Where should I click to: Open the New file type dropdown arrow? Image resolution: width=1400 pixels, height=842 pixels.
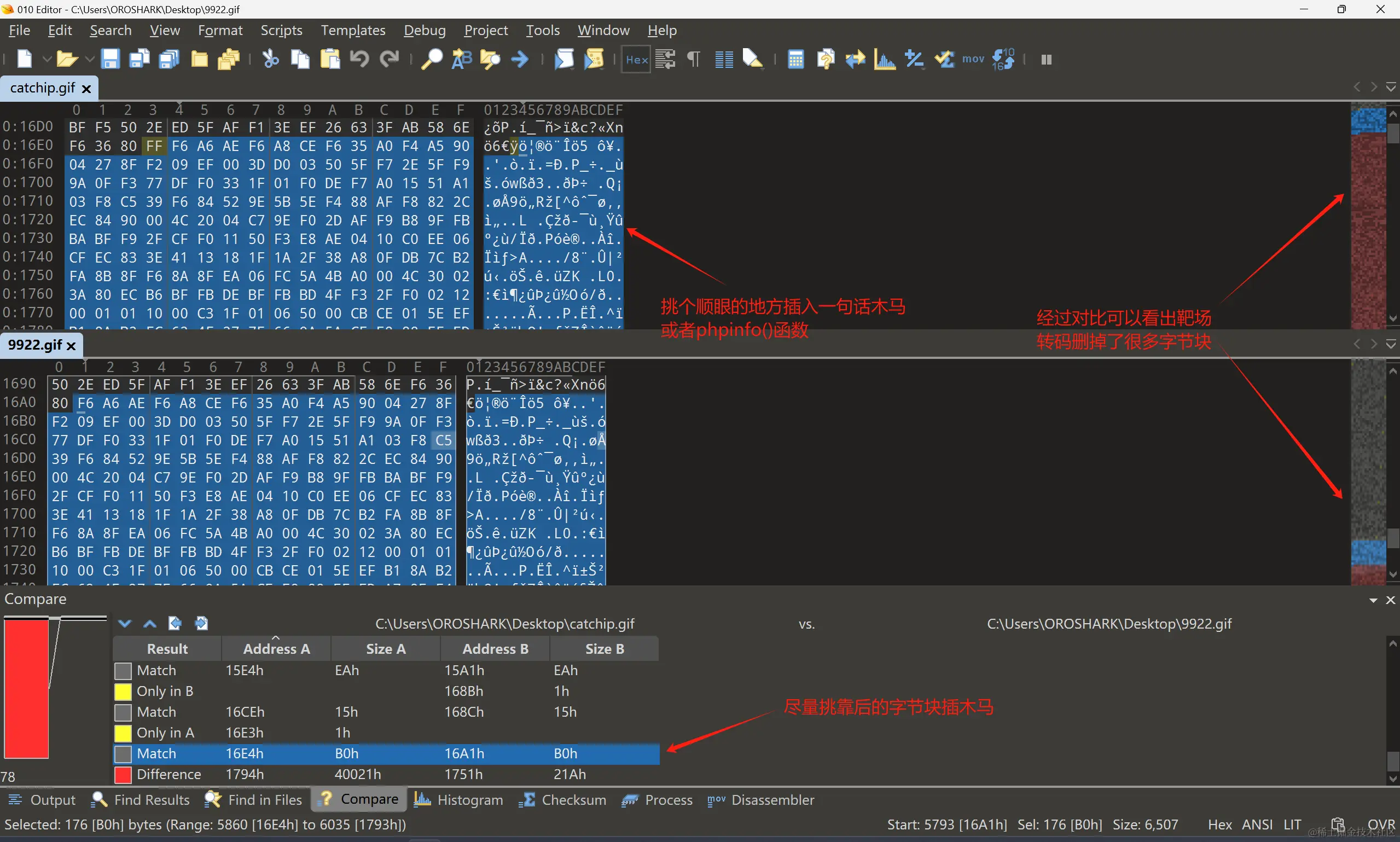coord(47,59)
